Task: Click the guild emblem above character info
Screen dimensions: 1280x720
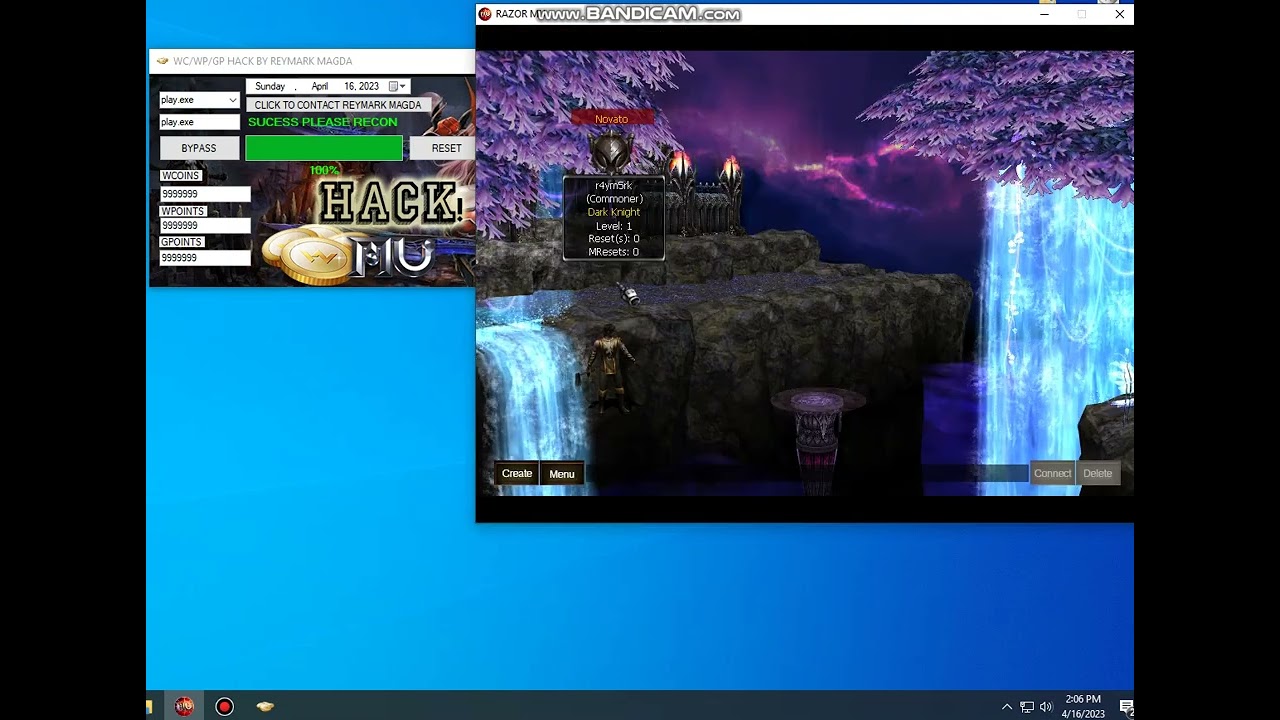Action: (x=611, y=153)
